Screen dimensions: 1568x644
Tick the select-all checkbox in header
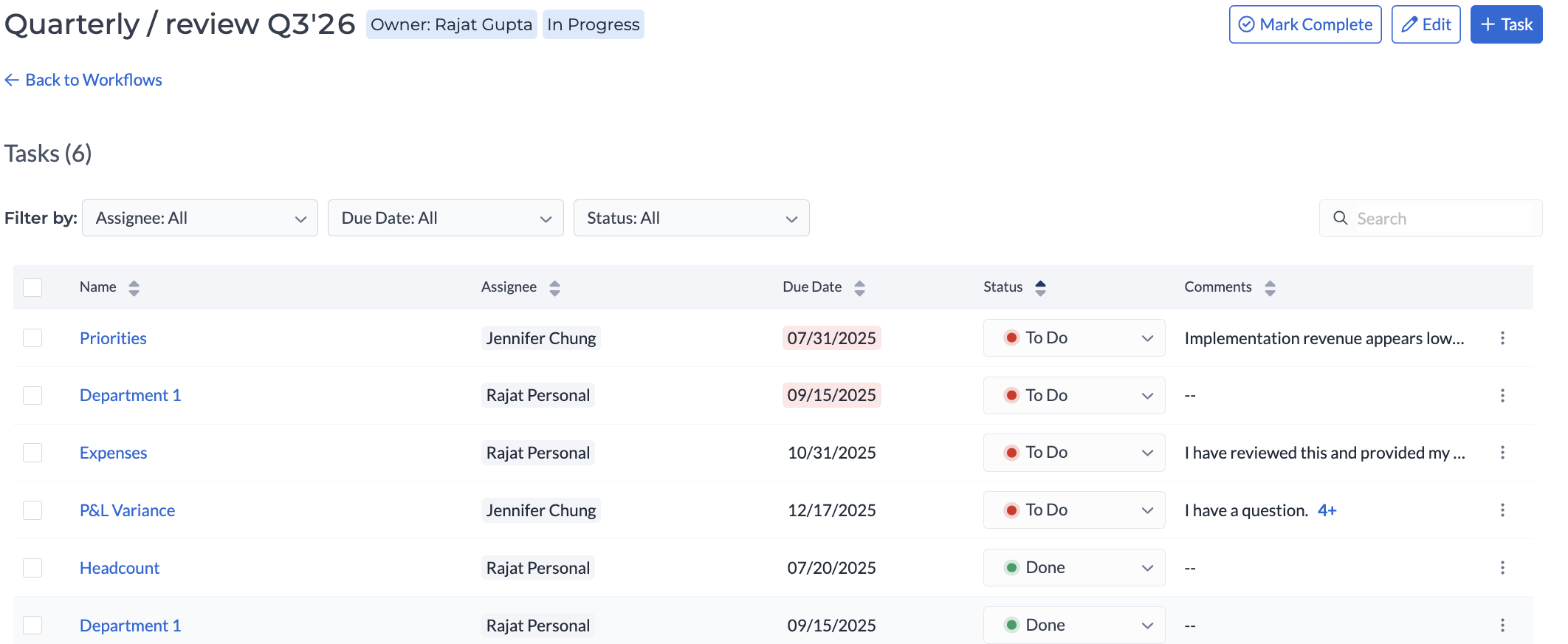coord(32,287)
